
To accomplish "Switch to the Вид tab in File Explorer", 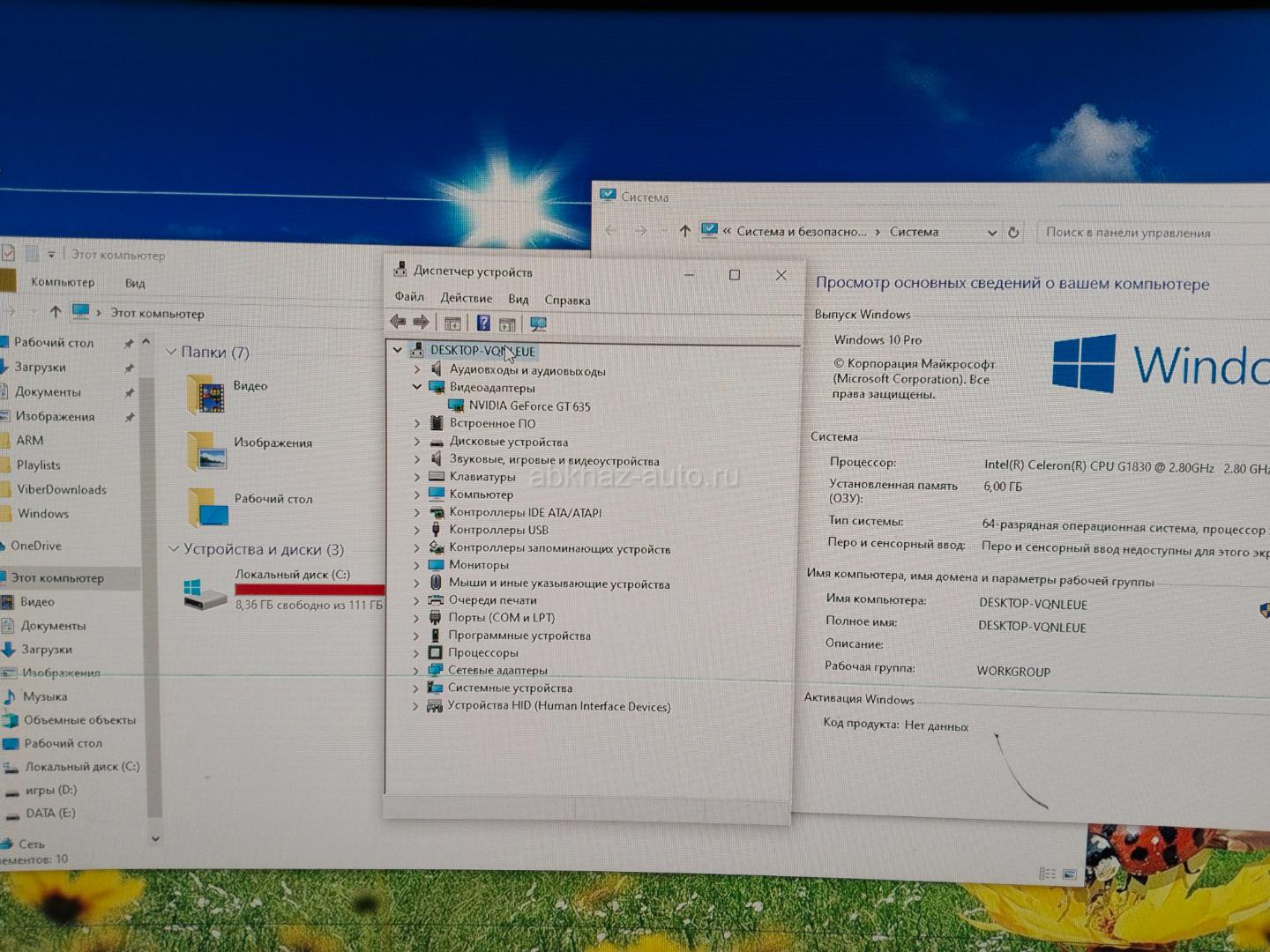I will click(x=135, y=283).
